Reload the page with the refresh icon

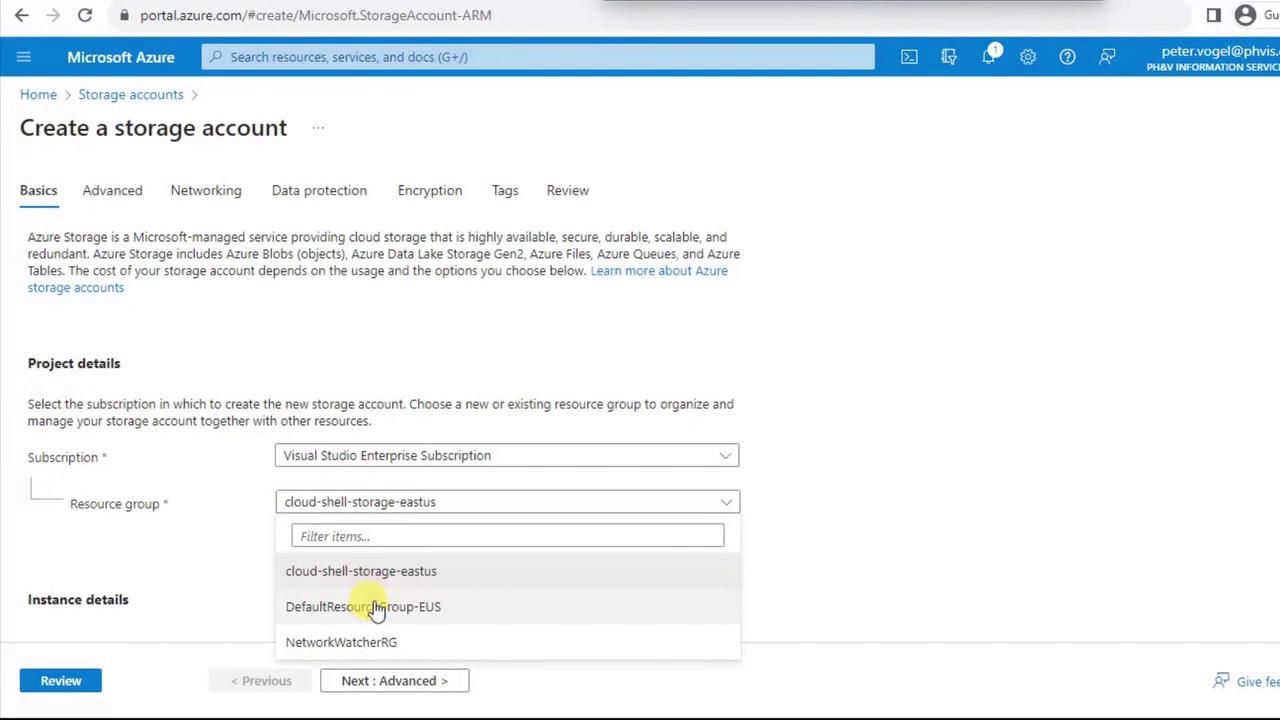point(85,15)
